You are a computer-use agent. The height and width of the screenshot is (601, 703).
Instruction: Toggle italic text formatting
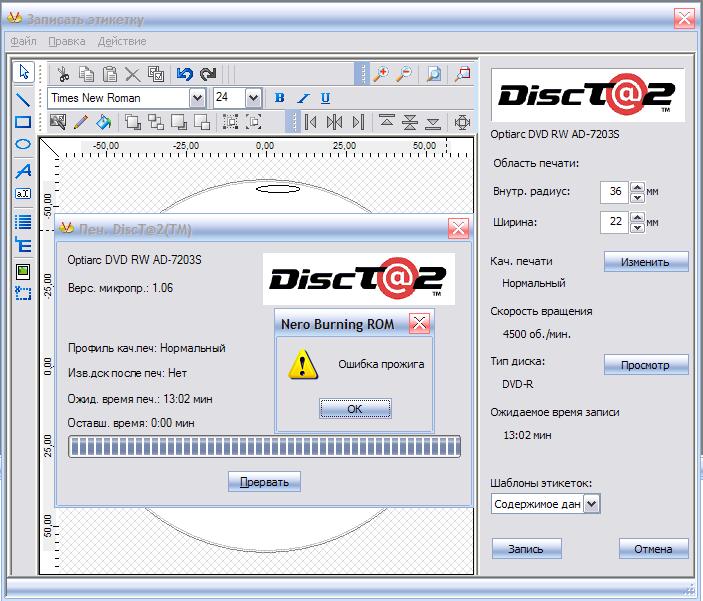(303, 98)
